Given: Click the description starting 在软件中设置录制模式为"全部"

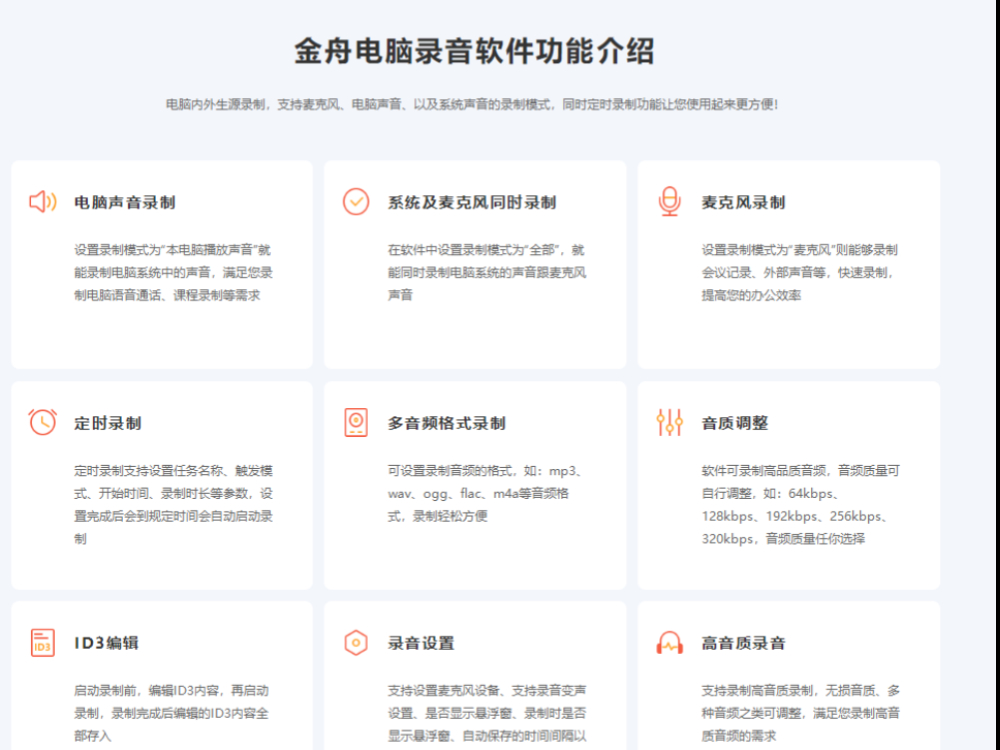Looking at the screenshot, I should pos(487,272).
